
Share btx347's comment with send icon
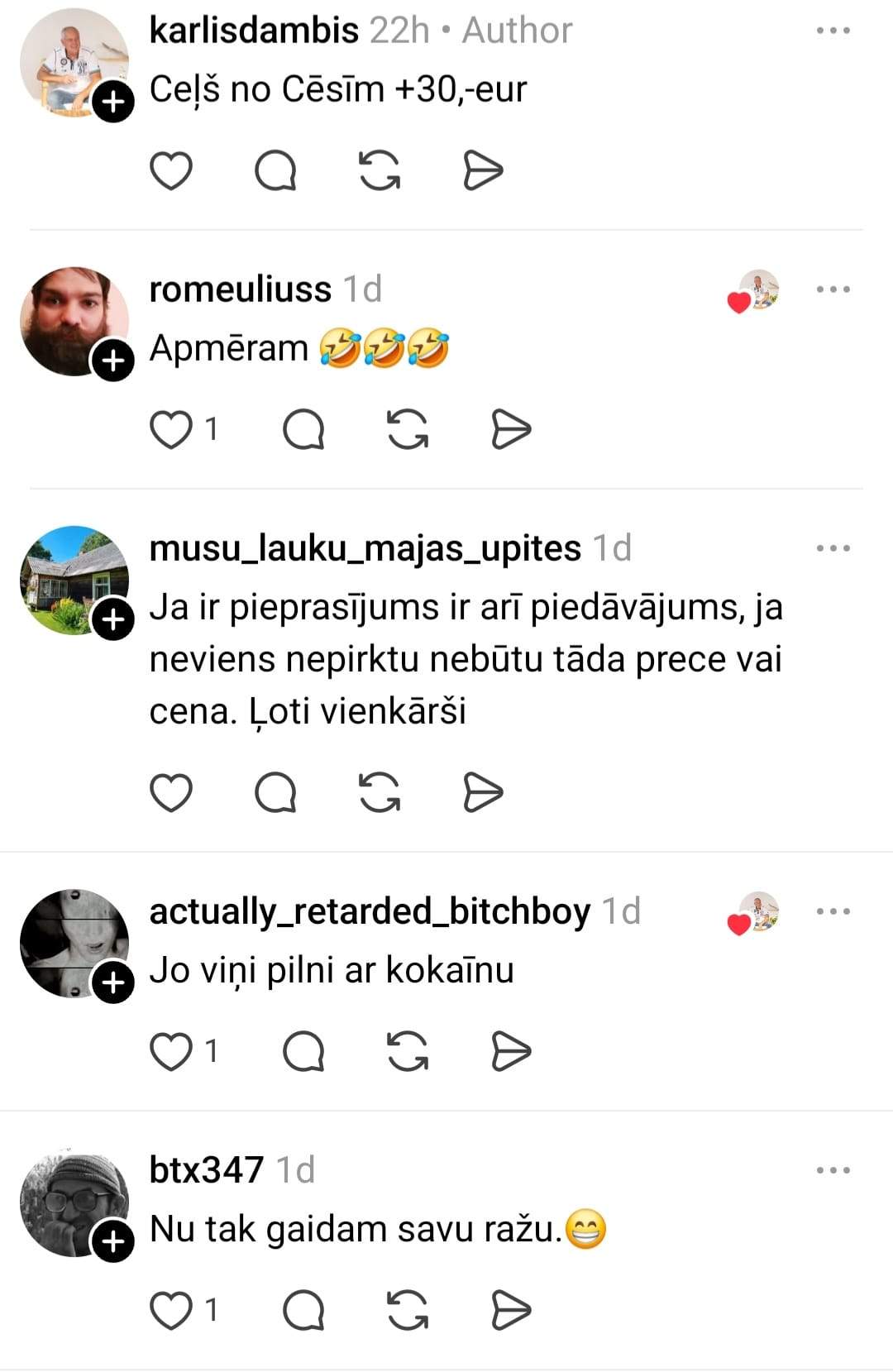[x=511, y=1310]
